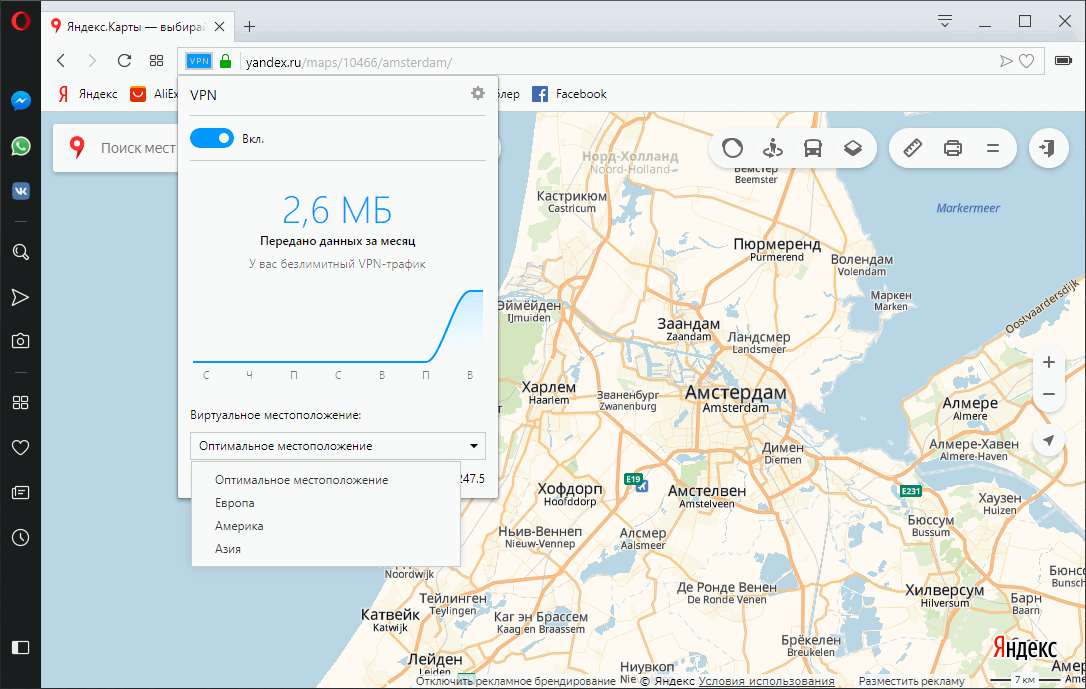Add page to bookmarks heart in address bar
This screenshot has width=1086, height=689.
pyautogui.click(x=1026, y=62)
